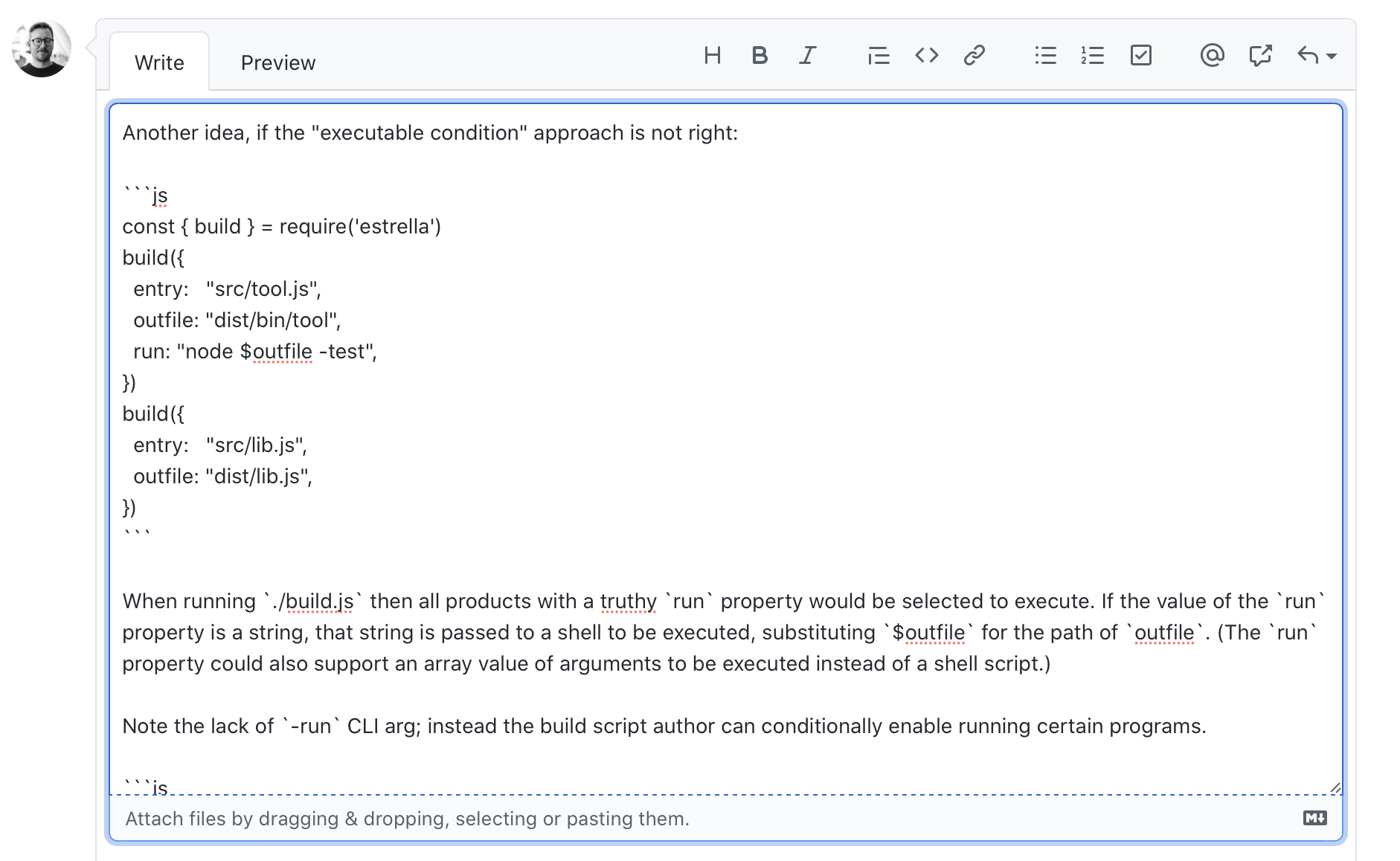1400x861 pixels.
Task: Click the line "const { build } = require('estrella')"
Action: (281, 226)
